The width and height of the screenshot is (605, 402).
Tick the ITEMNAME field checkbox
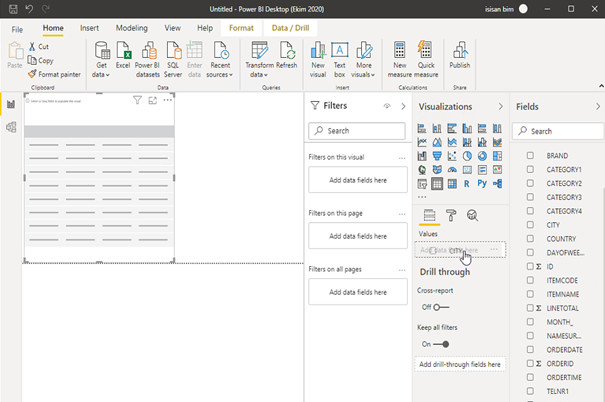[x=531, y=294]
